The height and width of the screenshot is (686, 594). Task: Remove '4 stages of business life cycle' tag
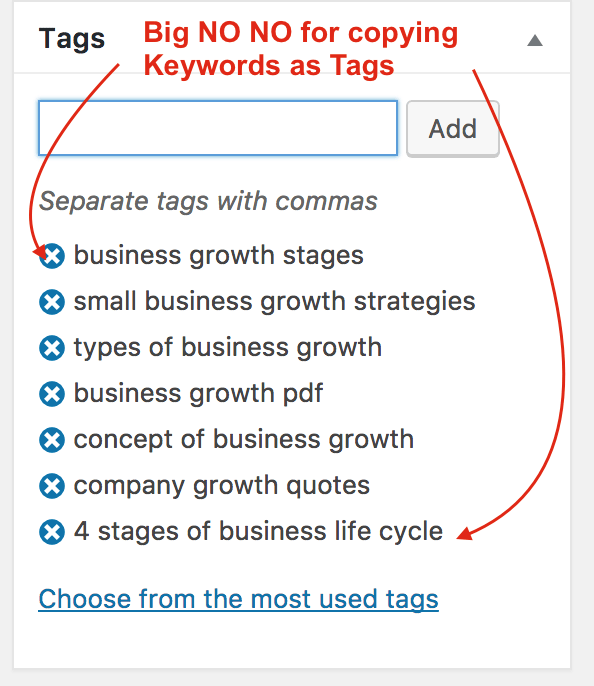click(x=52, y=532)
